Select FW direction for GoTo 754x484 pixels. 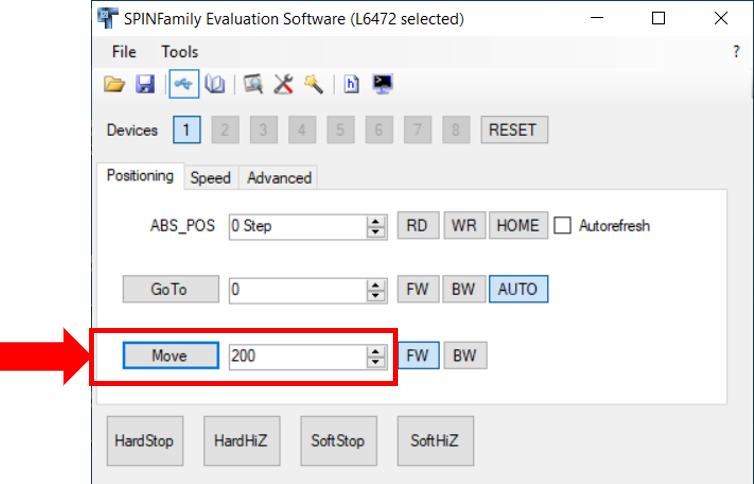[418, 289]
